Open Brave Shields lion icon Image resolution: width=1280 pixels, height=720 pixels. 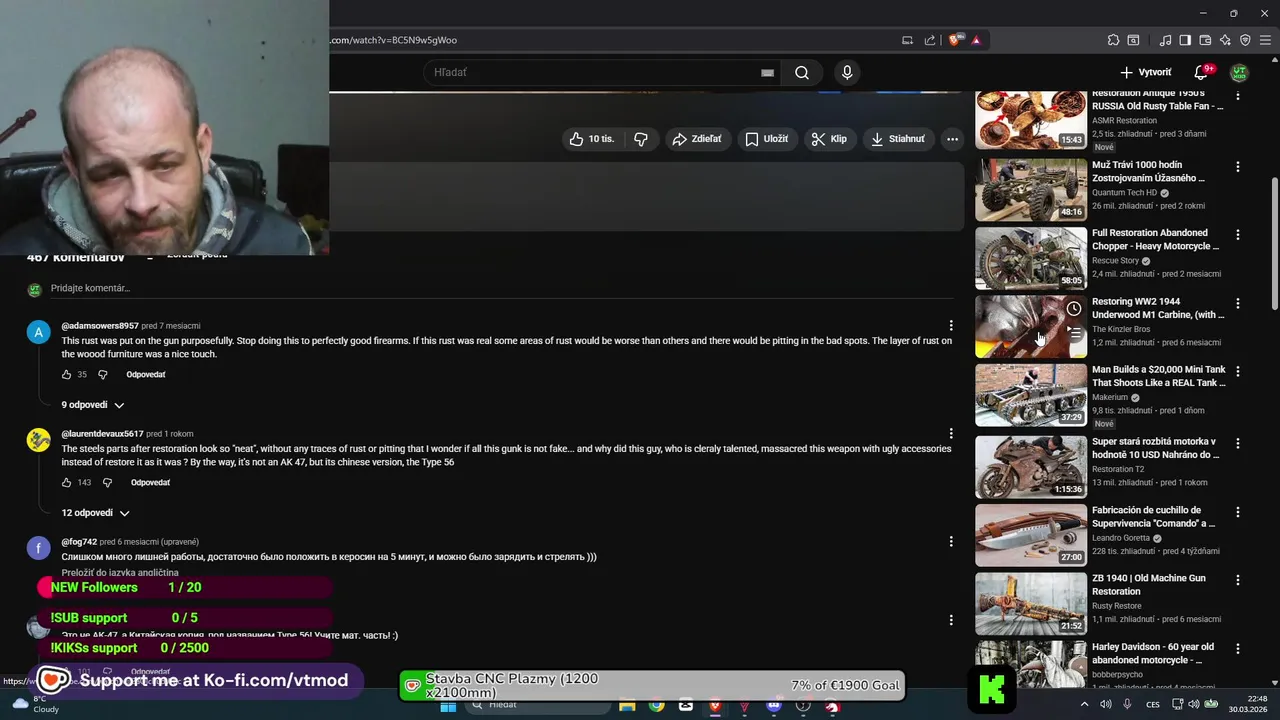[x=954, y=40]
